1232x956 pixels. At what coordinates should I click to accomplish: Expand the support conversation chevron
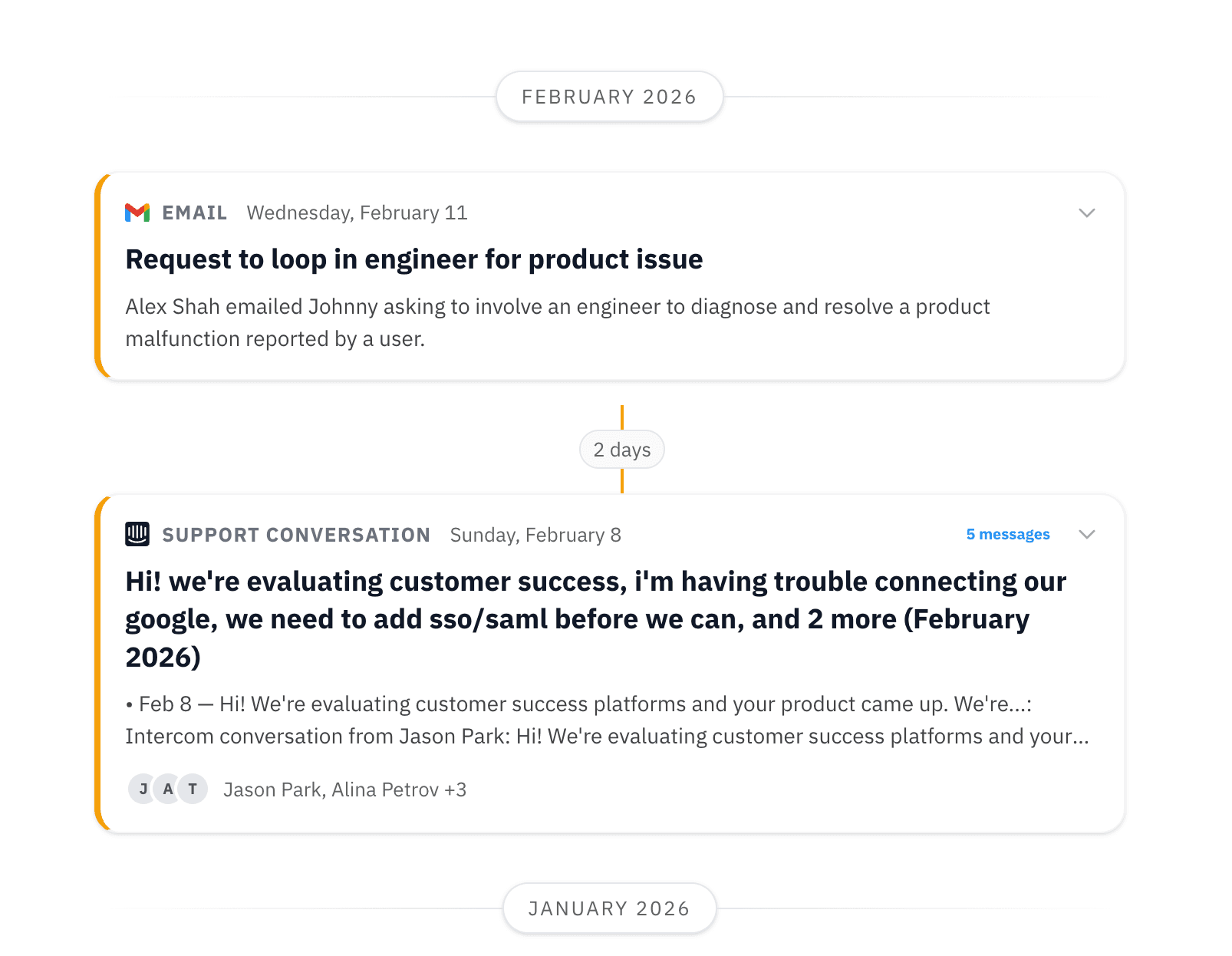[x=1086, y=534]
